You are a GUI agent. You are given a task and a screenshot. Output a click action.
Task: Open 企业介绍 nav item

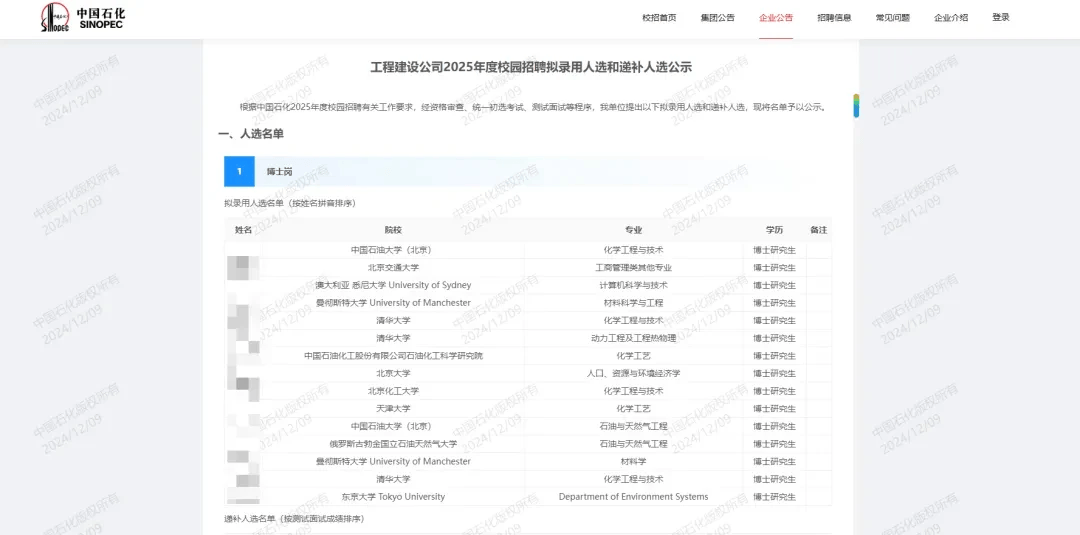(x=951, y=18)
